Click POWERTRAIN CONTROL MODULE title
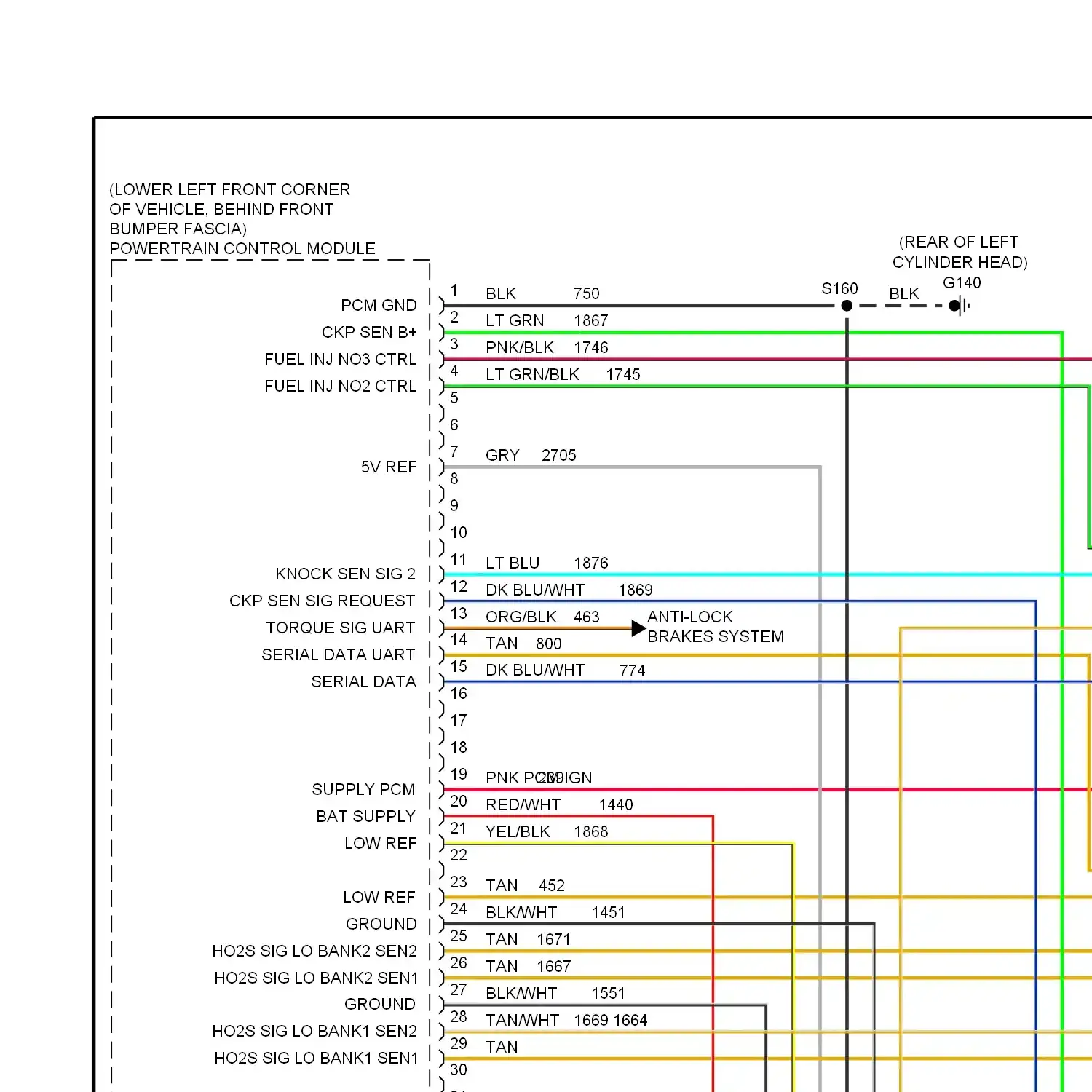 point(242,248)
